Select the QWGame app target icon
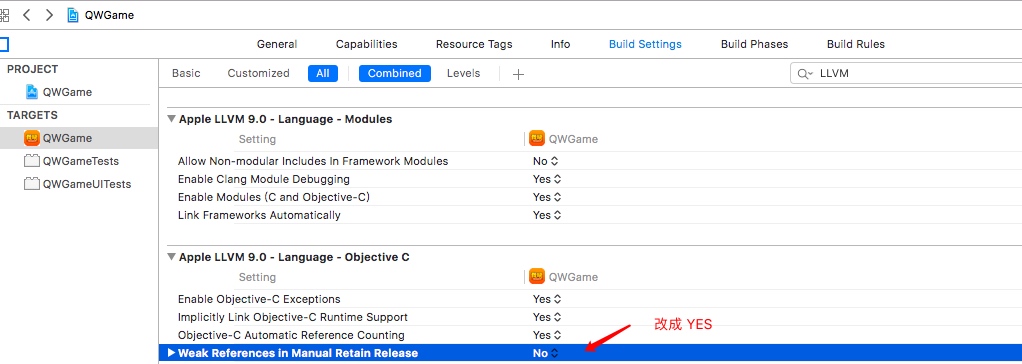This screenshot has width=1022, height=364. (31, 138)
